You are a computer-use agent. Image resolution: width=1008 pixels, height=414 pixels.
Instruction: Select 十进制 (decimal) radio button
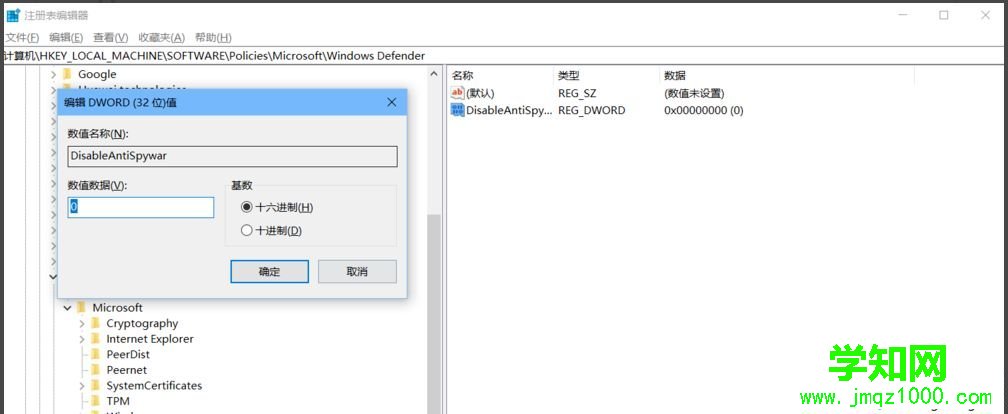click(246, 231)
